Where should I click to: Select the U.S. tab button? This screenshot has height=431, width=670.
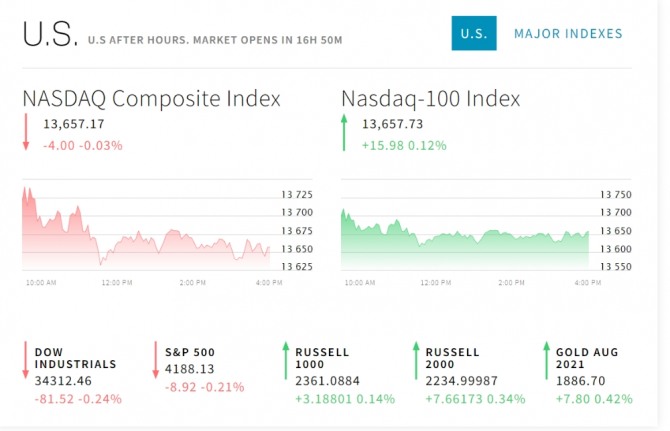474,33
